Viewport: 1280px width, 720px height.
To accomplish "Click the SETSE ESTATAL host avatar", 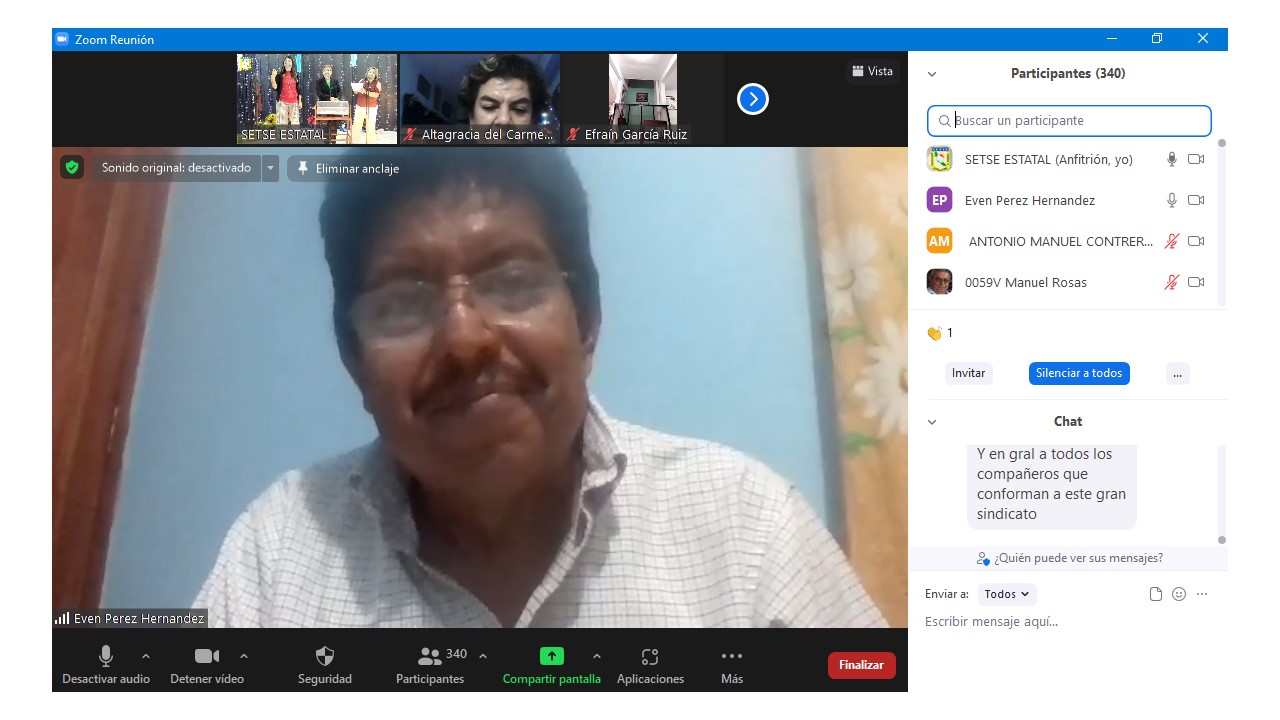I will coord(939,159).
